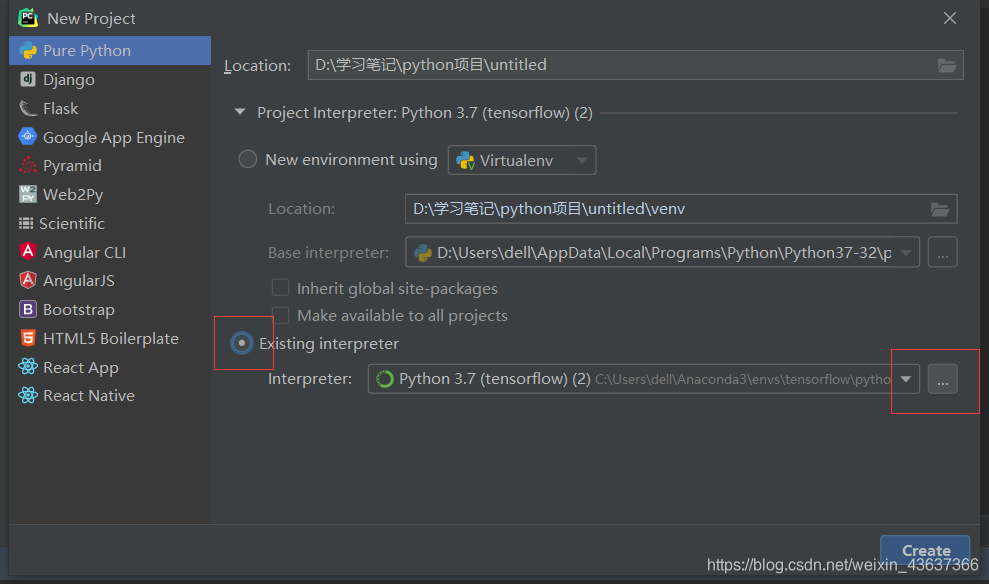Browse folder for project Location
The image size is (989, 584).
(x=946, y=65)
